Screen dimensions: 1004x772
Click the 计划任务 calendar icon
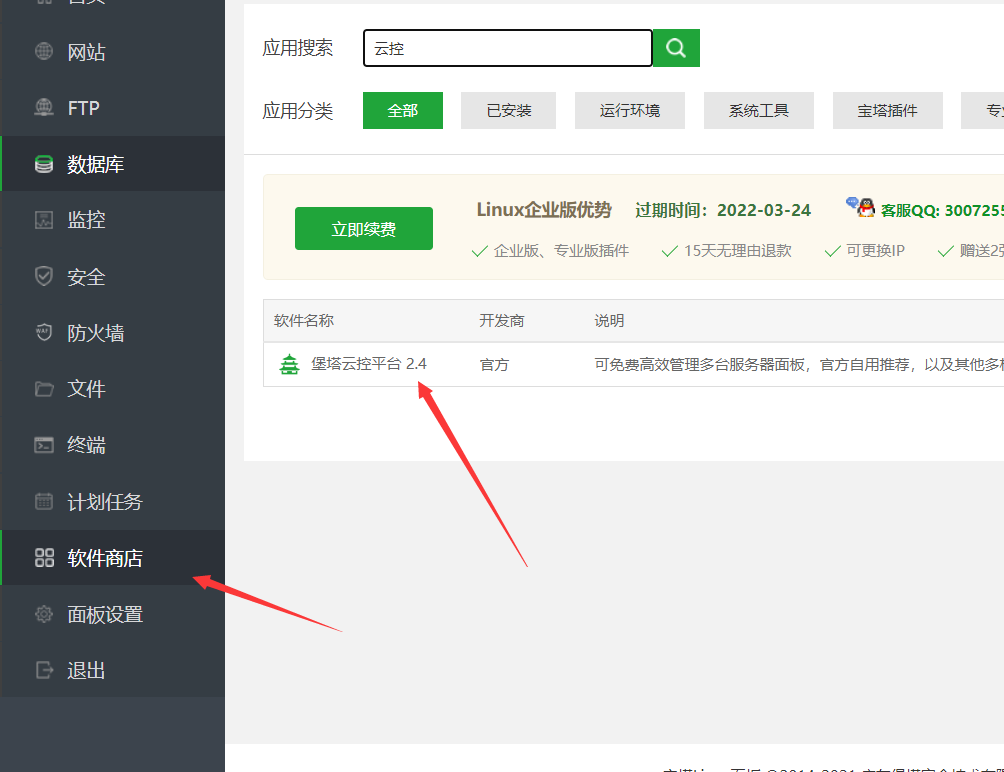(44, 501)
